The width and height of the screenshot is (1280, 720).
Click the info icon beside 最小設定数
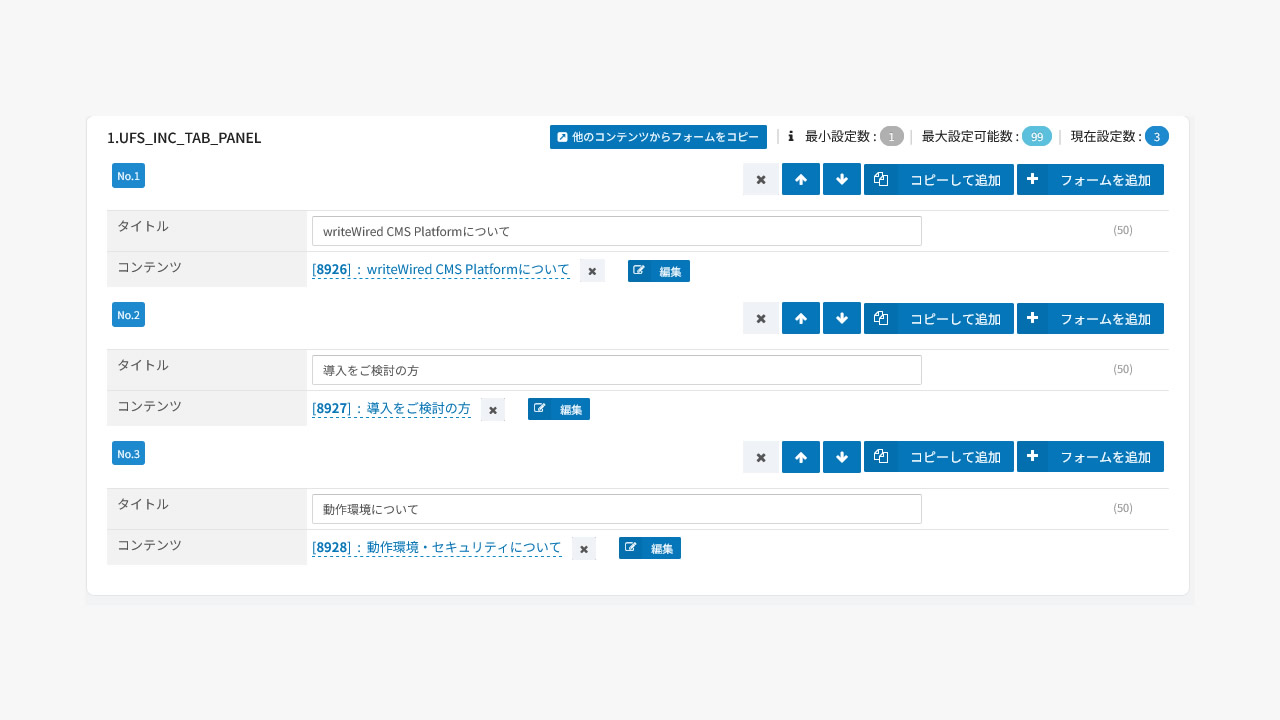(791, 137)
